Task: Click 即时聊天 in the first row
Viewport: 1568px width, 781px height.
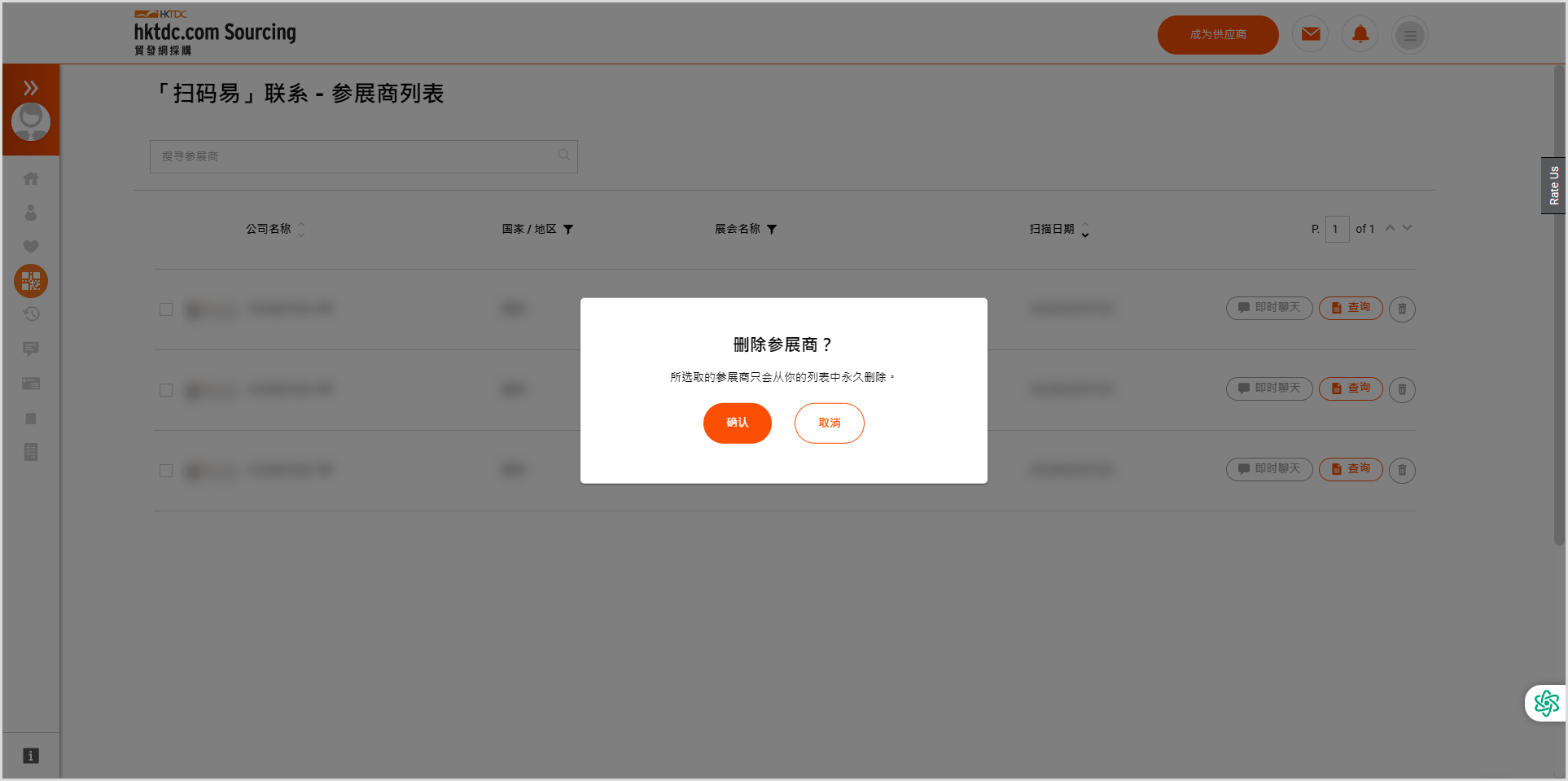Action: coord(1269,308)
